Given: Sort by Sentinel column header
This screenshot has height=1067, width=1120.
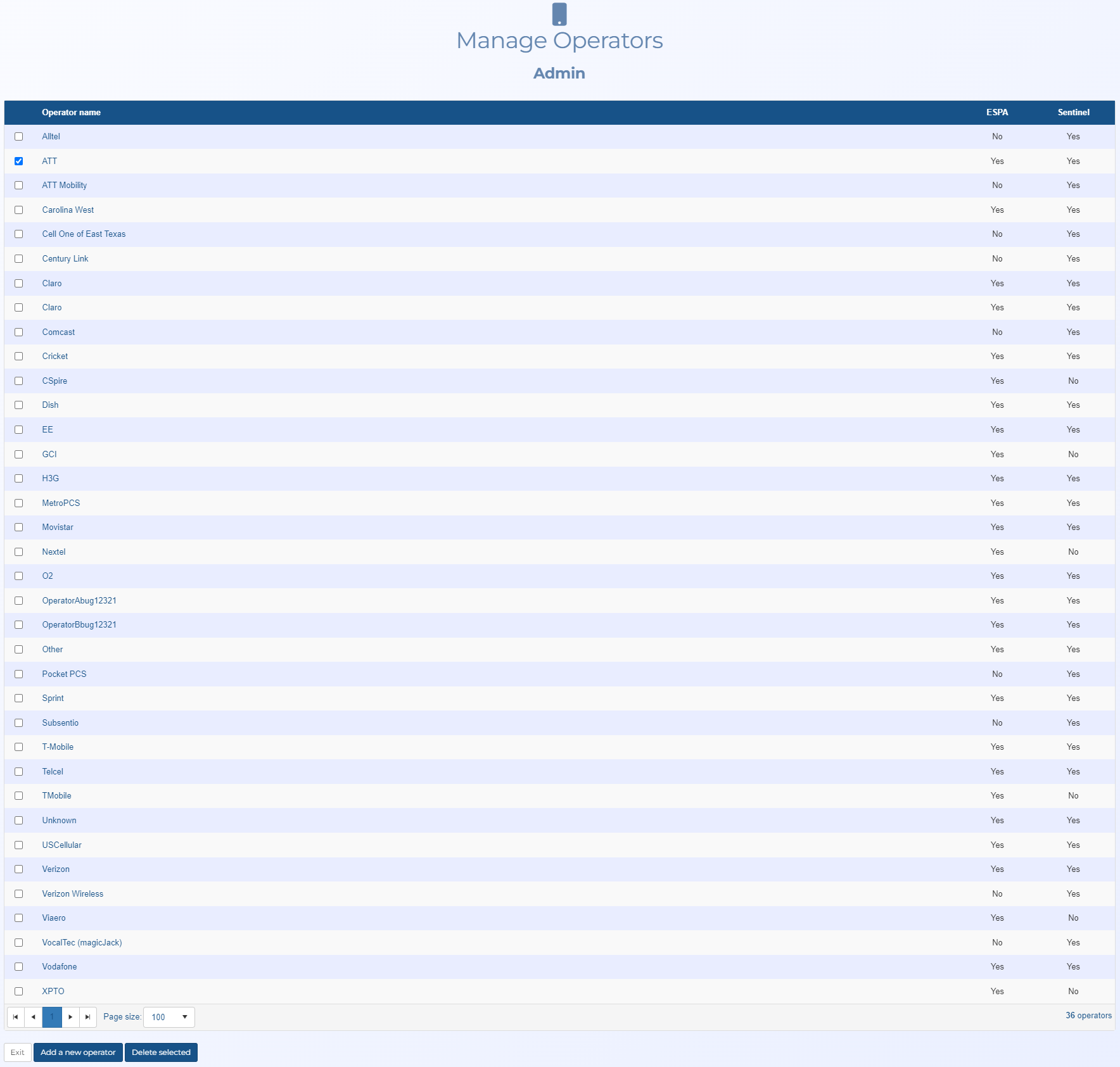Looking at the screenshot, I should [1073, 113].
